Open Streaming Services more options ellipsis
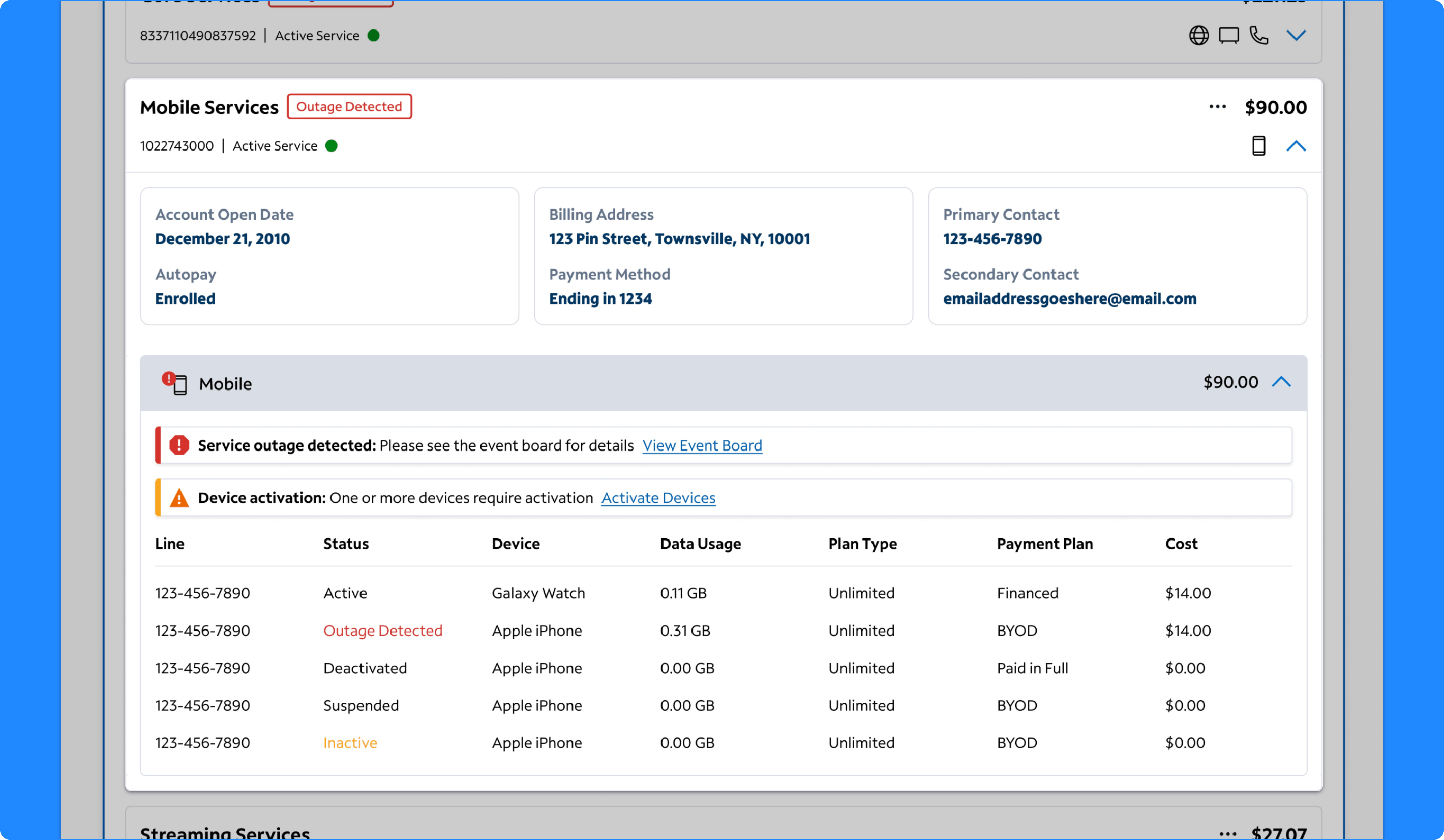Screen dimensions: 1444x840 1227,834
